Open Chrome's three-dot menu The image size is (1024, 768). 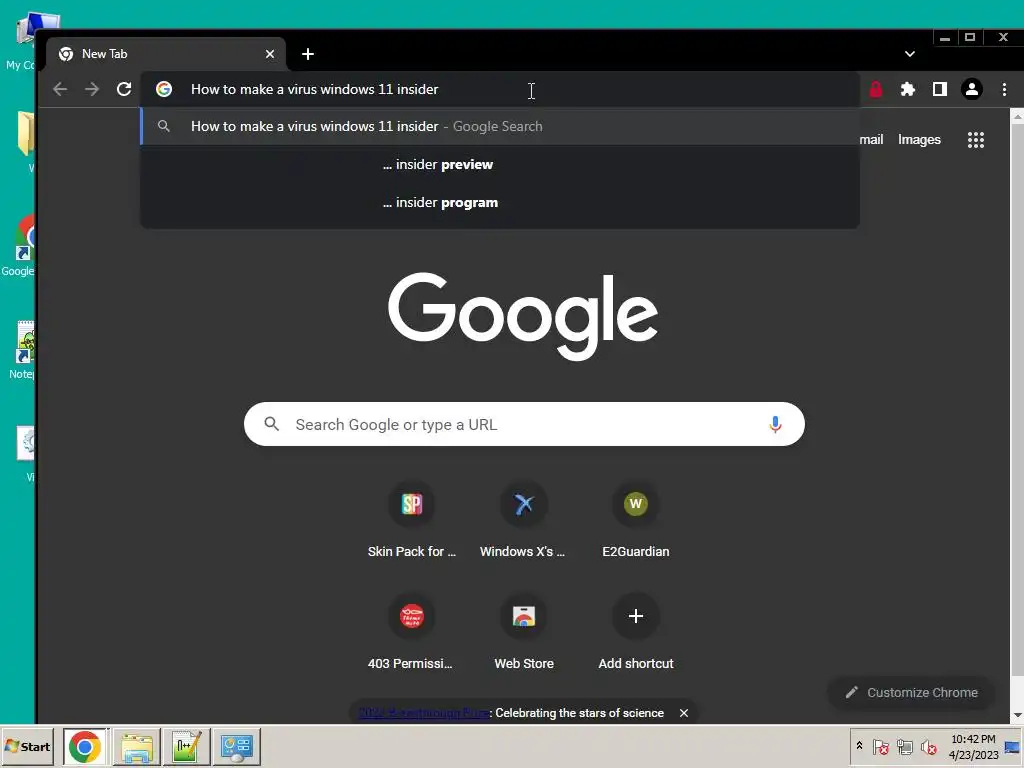[1004, 89]
